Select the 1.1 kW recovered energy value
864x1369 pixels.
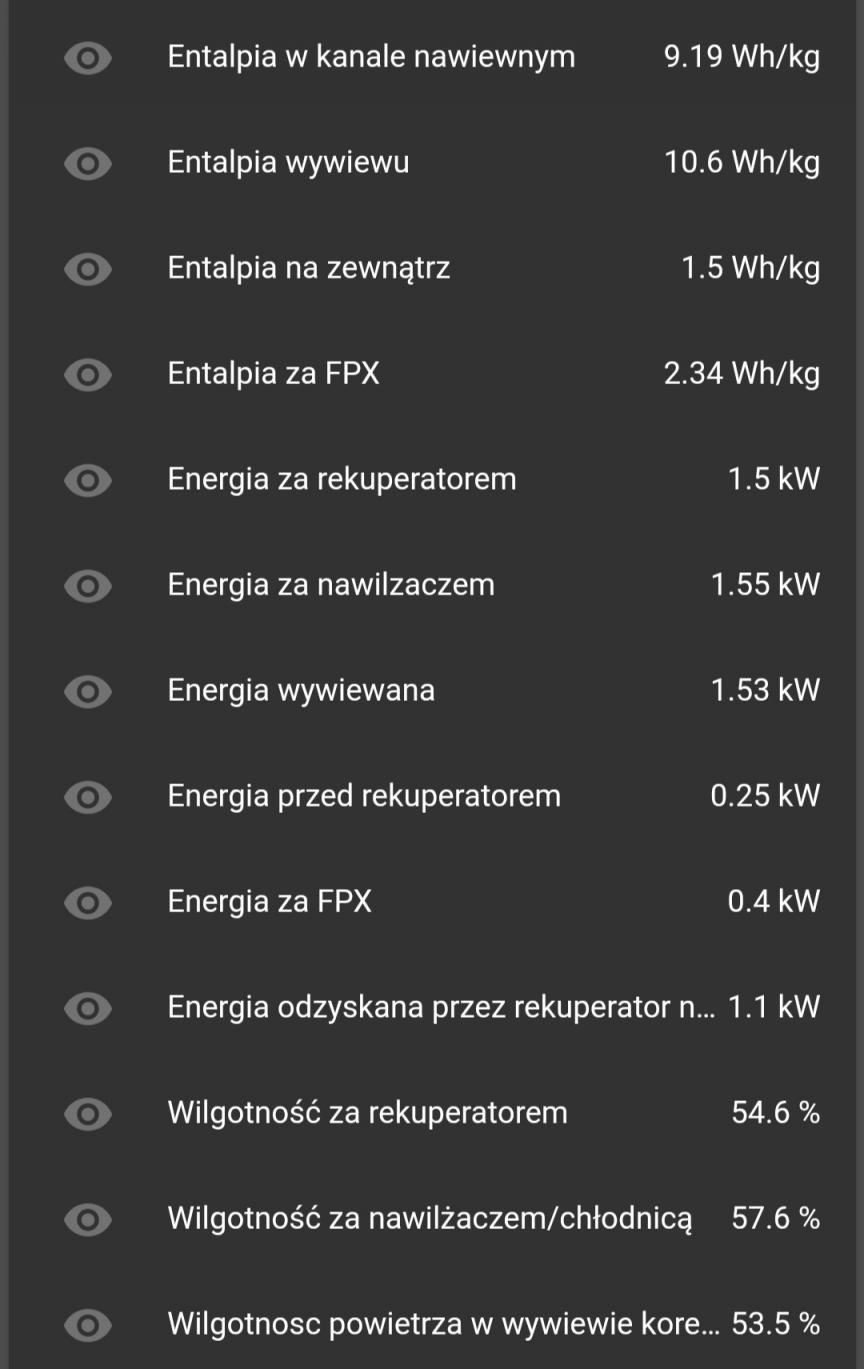click(774, 1007)
